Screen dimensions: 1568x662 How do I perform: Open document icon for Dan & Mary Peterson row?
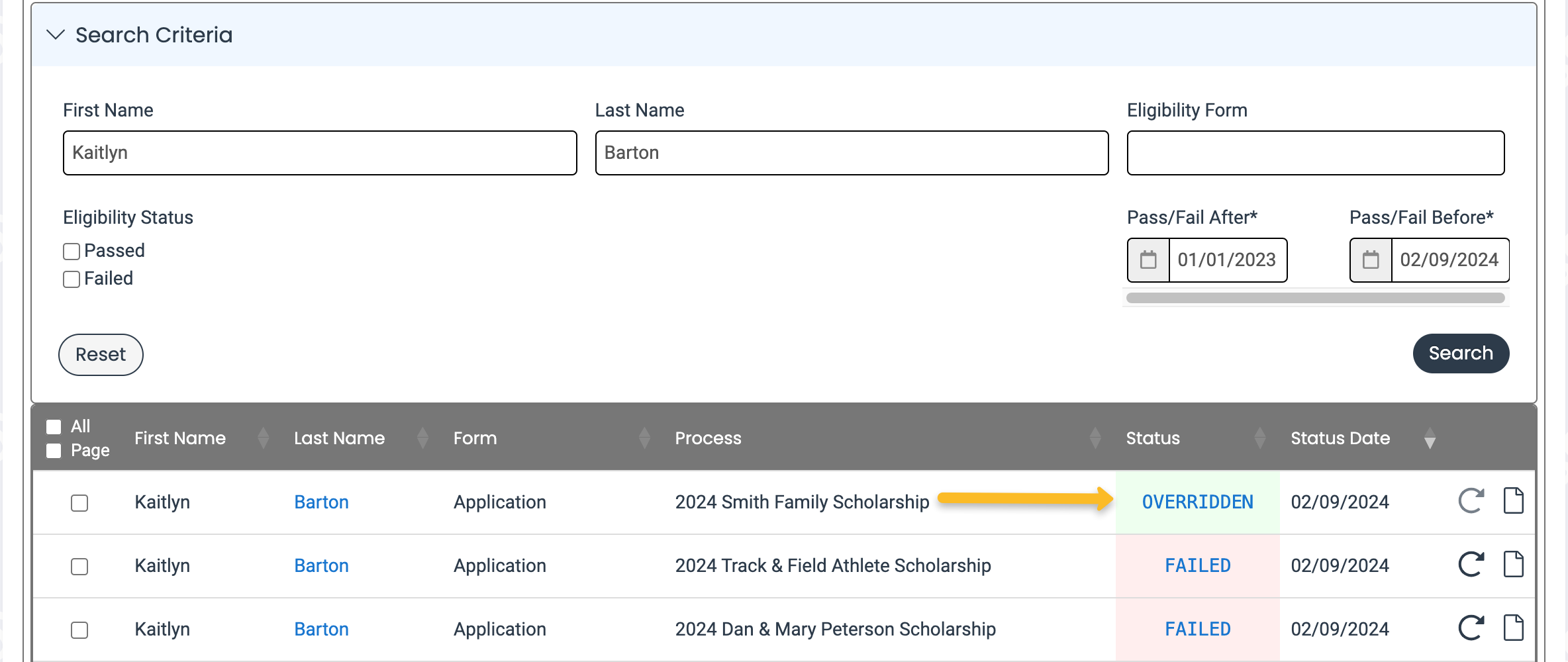click(1513, 628)
